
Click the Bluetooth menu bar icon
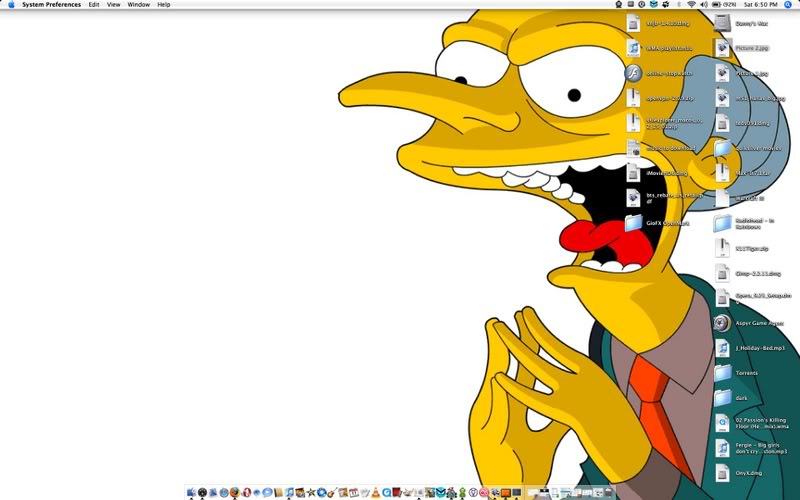679,4
